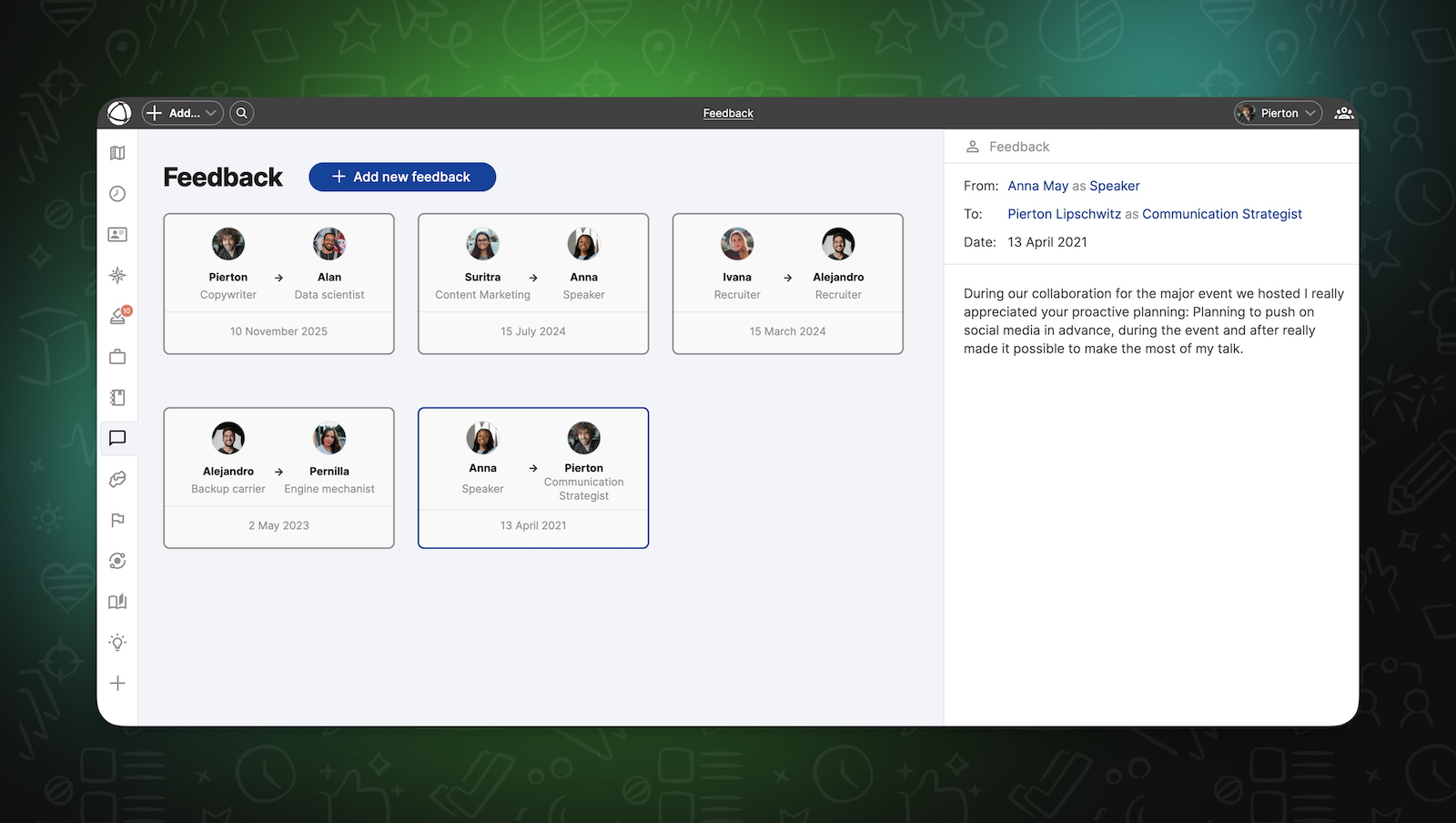Open the inbox with 10 notifications
Viewport: 1456px width, 823px height.
tap(117, 315)
